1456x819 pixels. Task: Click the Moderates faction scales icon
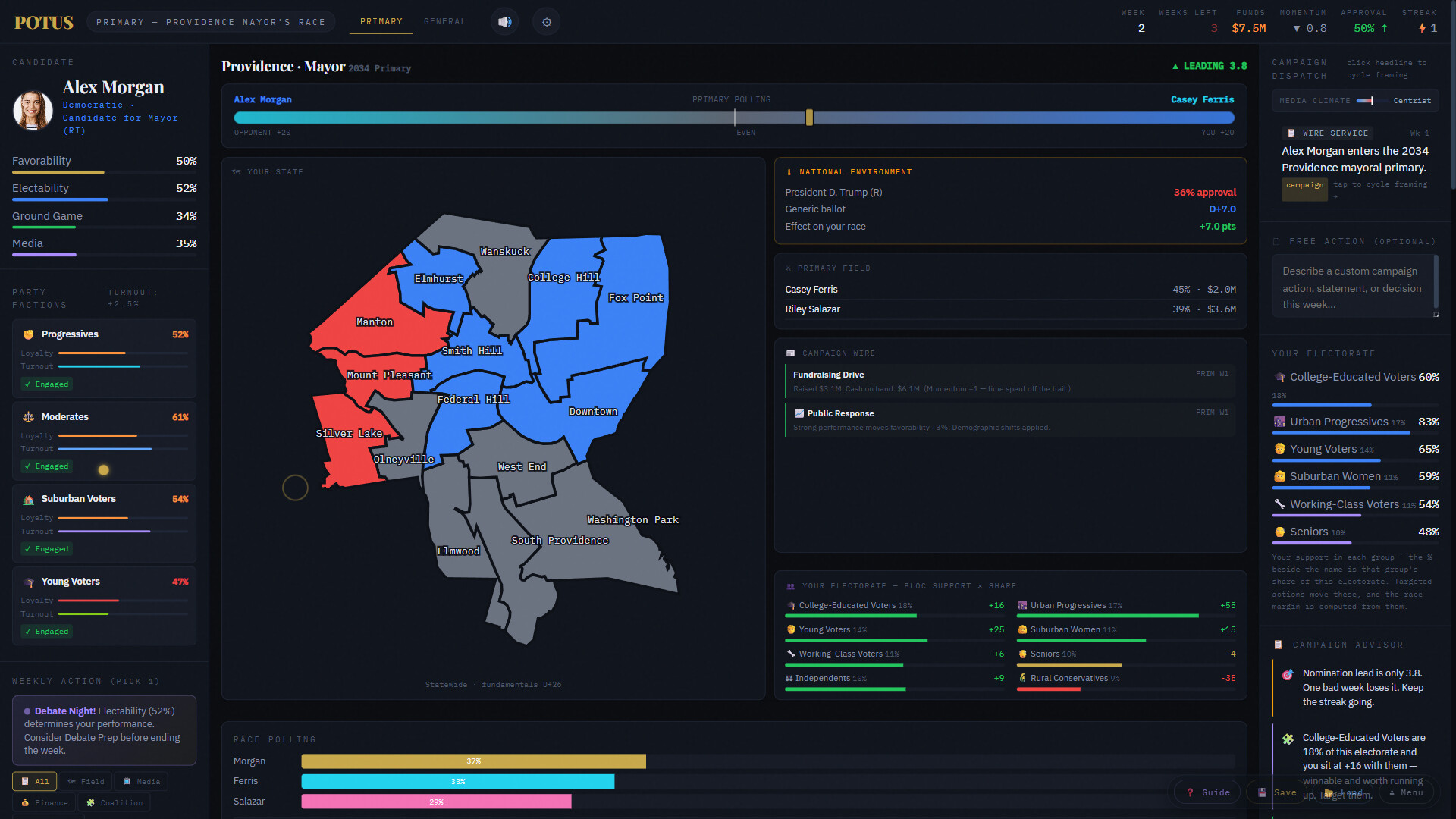(29, 417)
